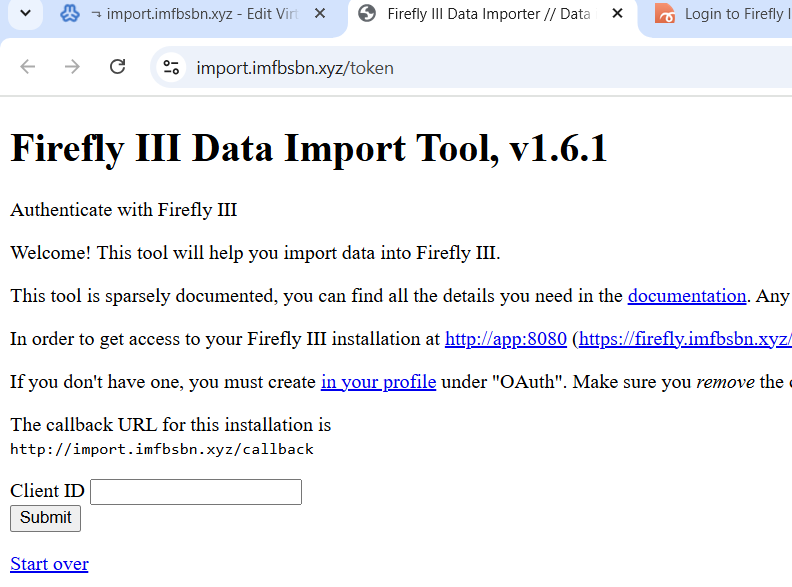The width and height of the screenshot is (792, 587).
Task: Click the Login to Firefly tab favicon
Action: point(664,15)
